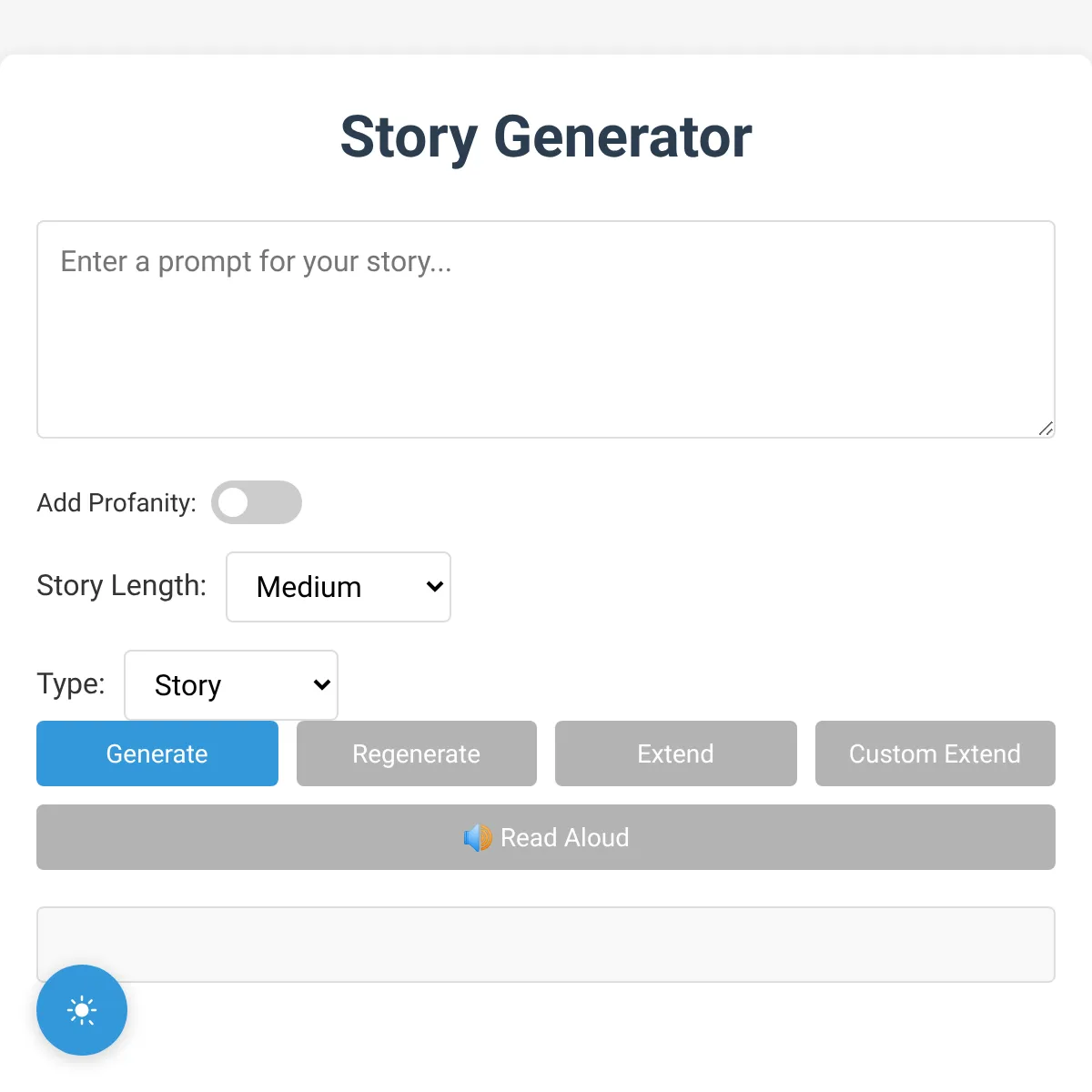Click the "Story Length:" label
The height and width of the screenshot is (1092, 1092).
122,586
